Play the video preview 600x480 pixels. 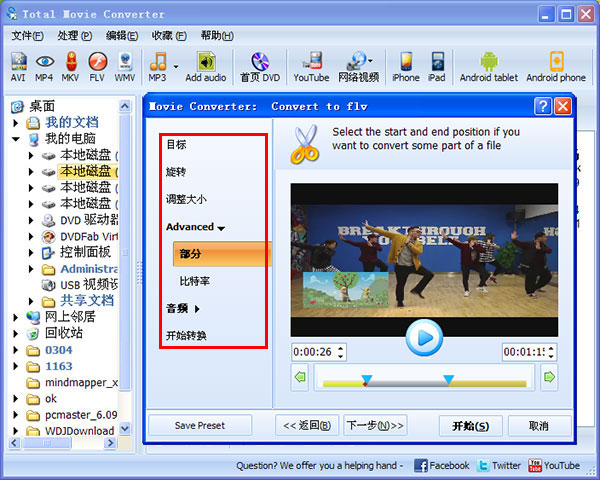point(424,338)
